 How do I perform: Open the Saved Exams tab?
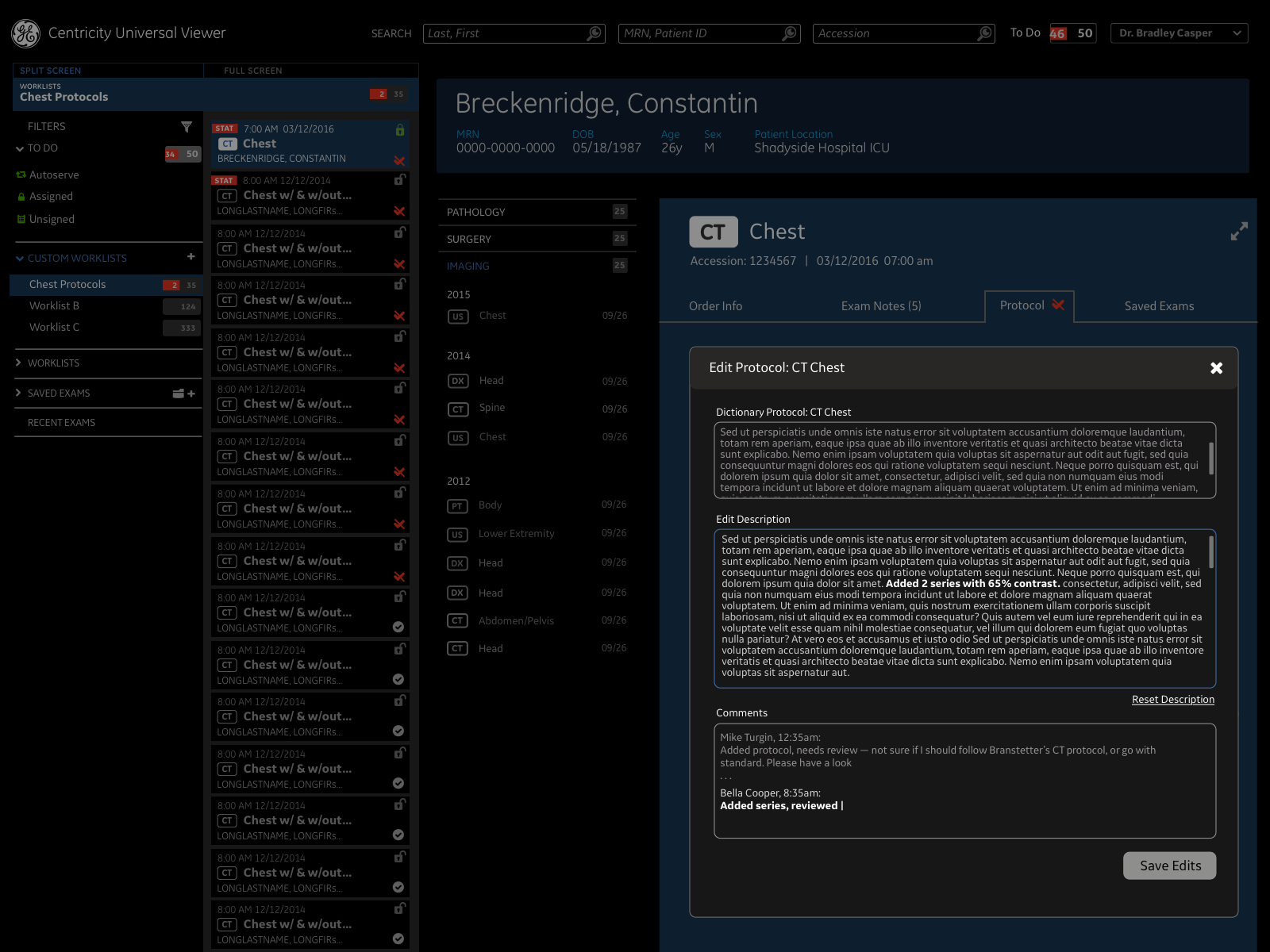[1159, 306]
